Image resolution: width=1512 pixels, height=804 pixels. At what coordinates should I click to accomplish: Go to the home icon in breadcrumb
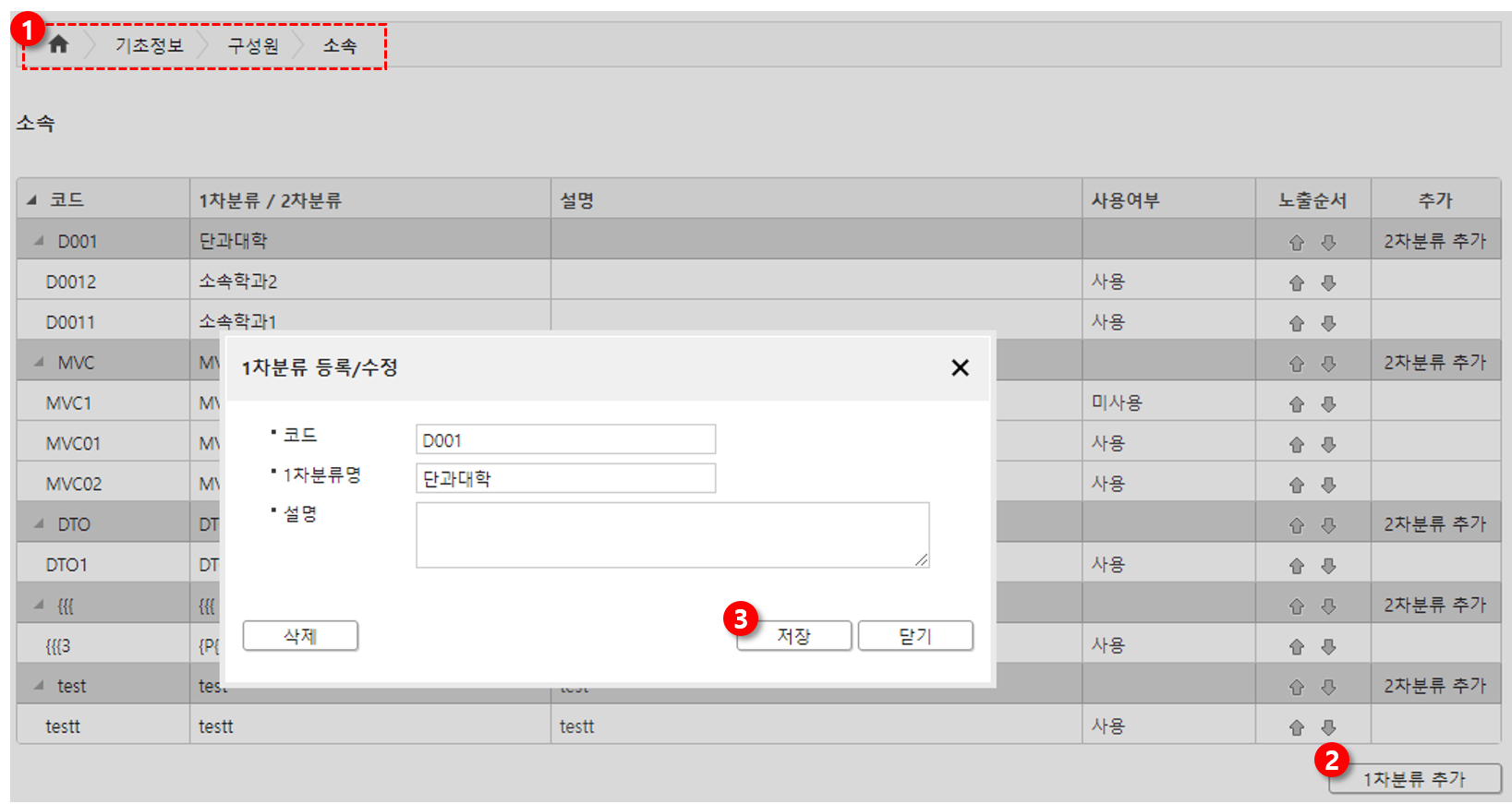pyautogui.click(x=58, y=44)
